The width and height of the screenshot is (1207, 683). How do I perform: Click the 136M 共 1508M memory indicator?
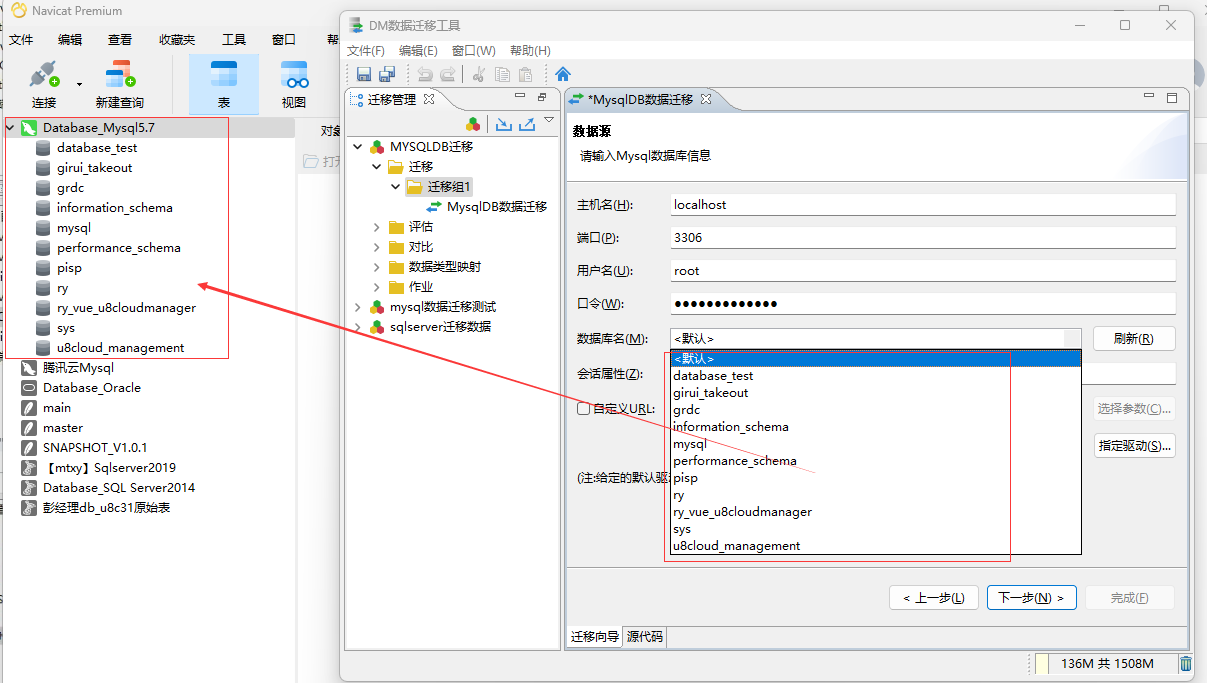pos(1106,664)
